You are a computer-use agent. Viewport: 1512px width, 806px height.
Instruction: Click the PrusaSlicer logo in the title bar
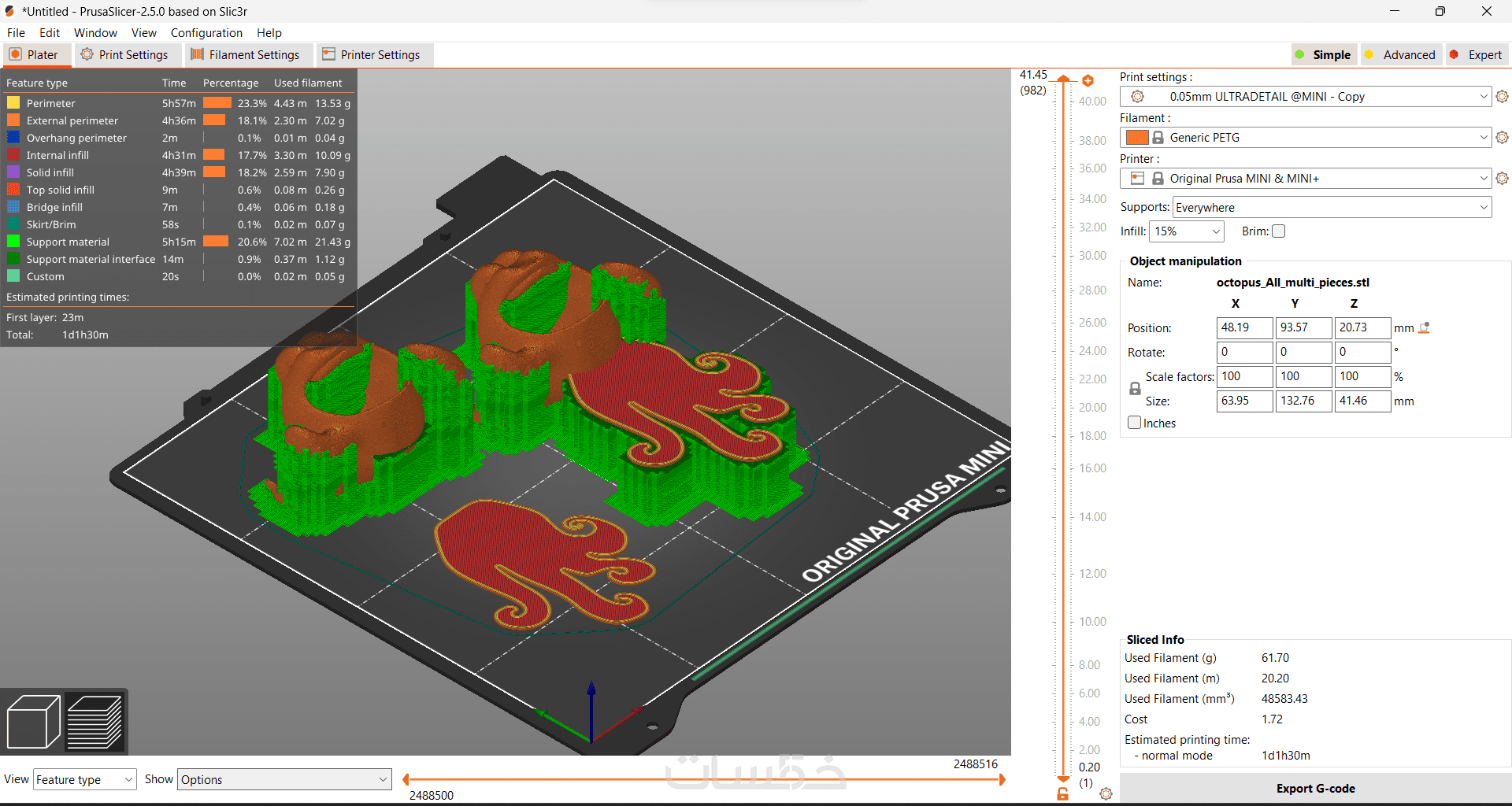pyautogui.click(x=9, y=11)
